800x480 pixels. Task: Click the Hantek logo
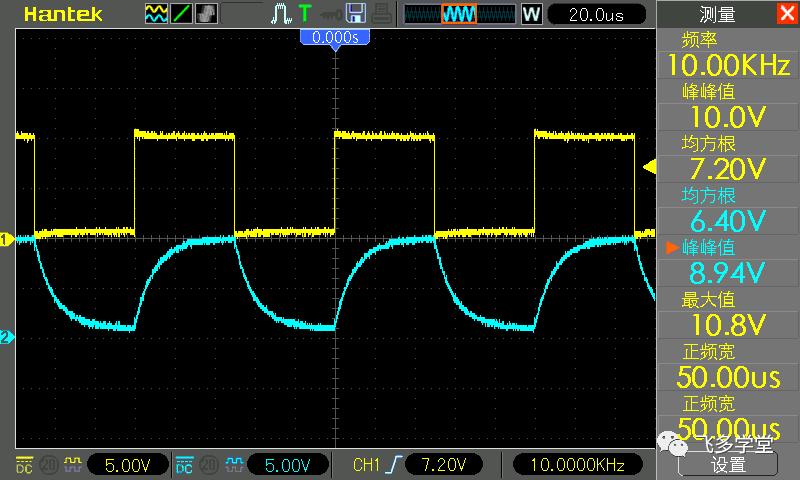pyautogui.click(x=63, y=14)
